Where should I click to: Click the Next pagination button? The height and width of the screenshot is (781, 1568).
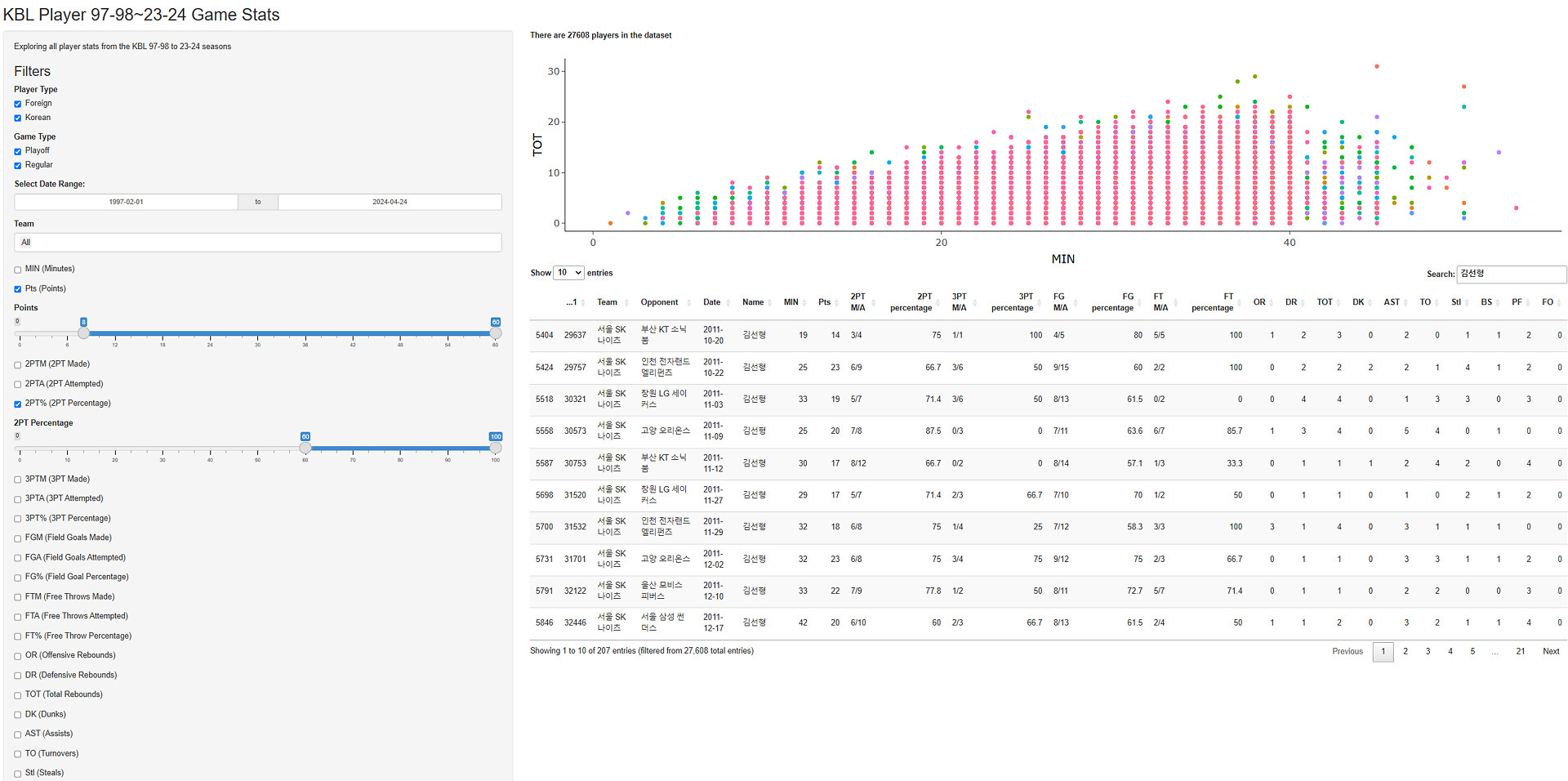(1550, 652)
